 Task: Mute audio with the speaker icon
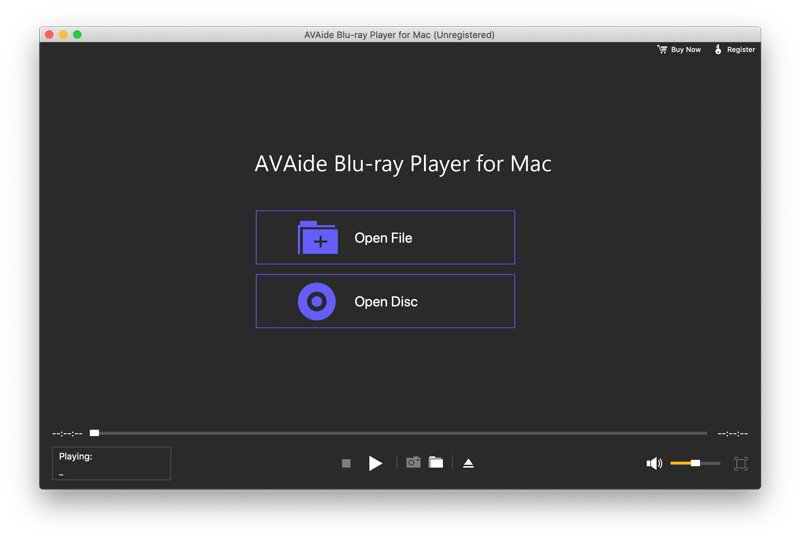(x=654, y=463)
